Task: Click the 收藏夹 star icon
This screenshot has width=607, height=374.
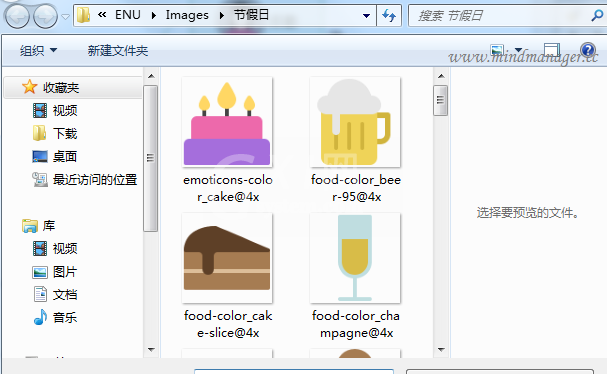Action: pyautogui.click(x=29, y=87)
